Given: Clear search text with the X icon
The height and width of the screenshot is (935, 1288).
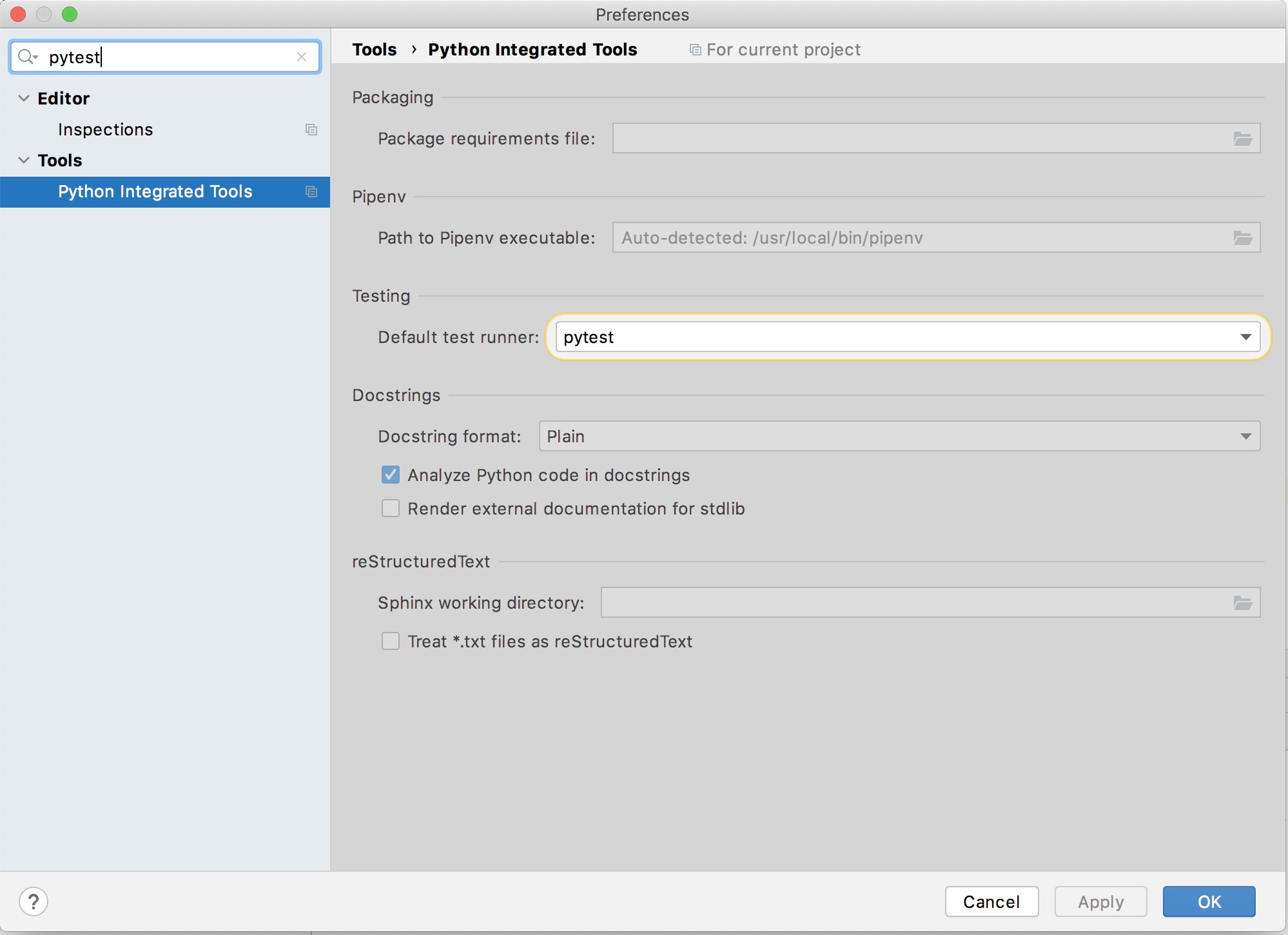Looking at the screenshot, I should [301, 57].
